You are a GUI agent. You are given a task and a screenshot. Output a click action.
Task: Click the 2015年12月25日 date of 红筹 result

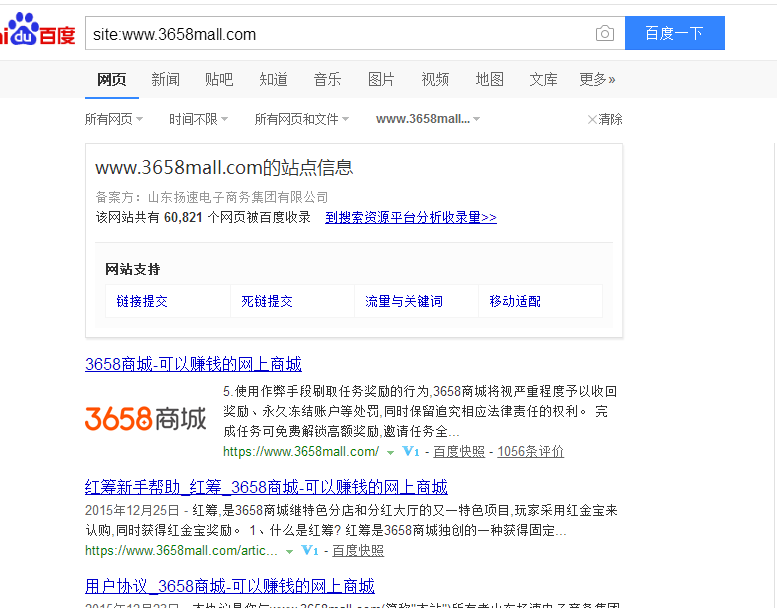pos(132,511)
